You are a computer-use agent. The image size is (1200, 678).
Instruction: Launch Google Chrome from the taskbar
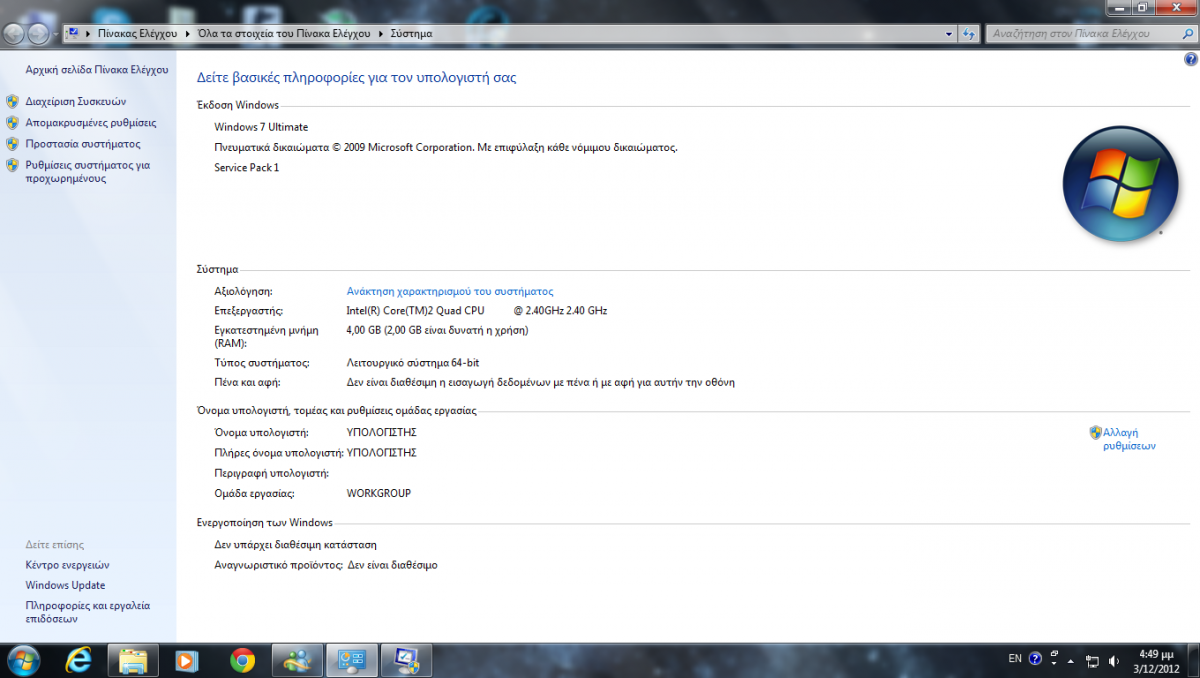pos(242,660)
